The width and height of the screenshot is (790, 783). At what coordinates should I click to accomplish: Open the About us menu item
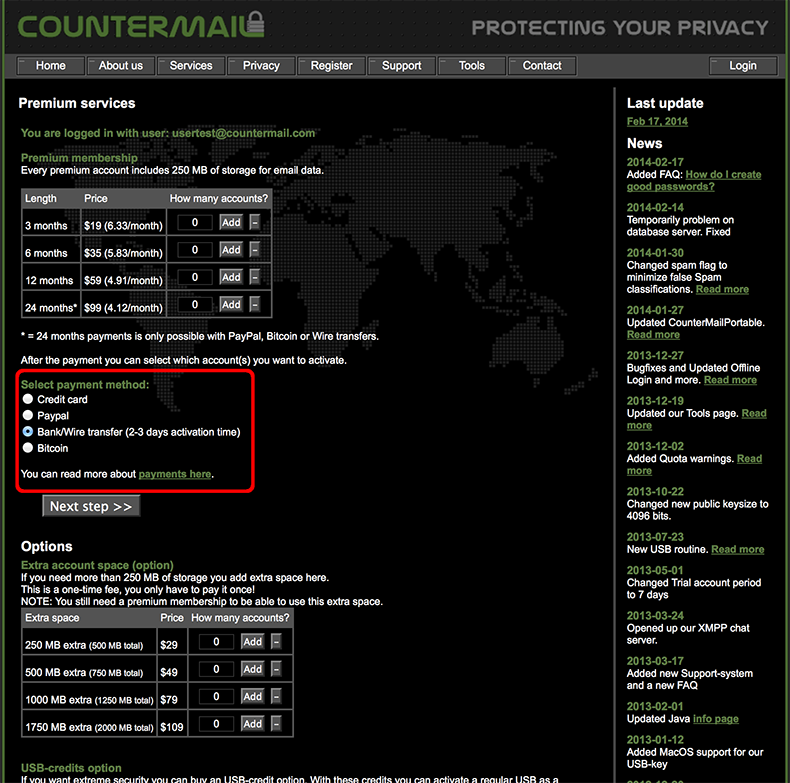click(x=121, y=66)
